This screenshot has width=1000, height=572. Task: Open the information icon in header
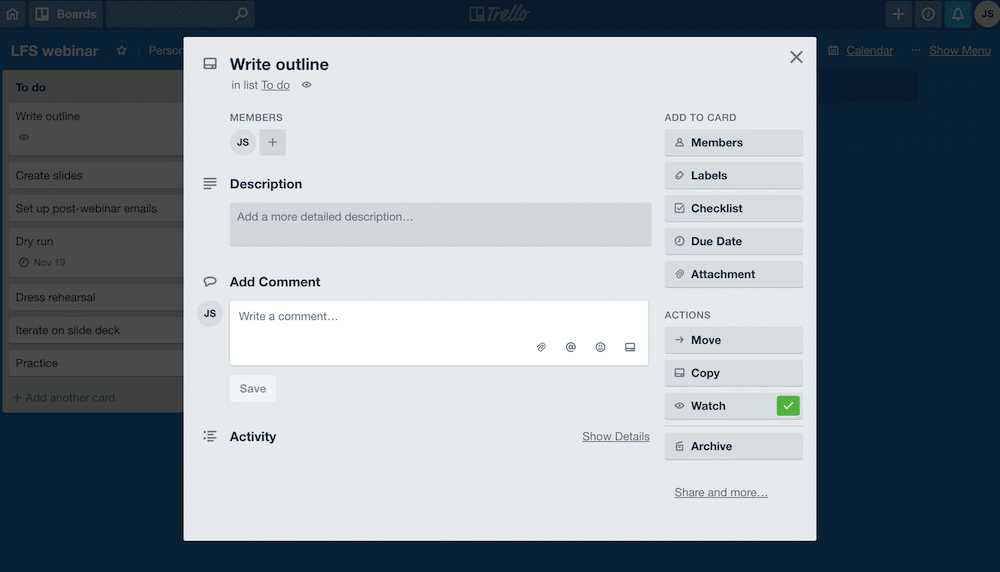point(928,13)
